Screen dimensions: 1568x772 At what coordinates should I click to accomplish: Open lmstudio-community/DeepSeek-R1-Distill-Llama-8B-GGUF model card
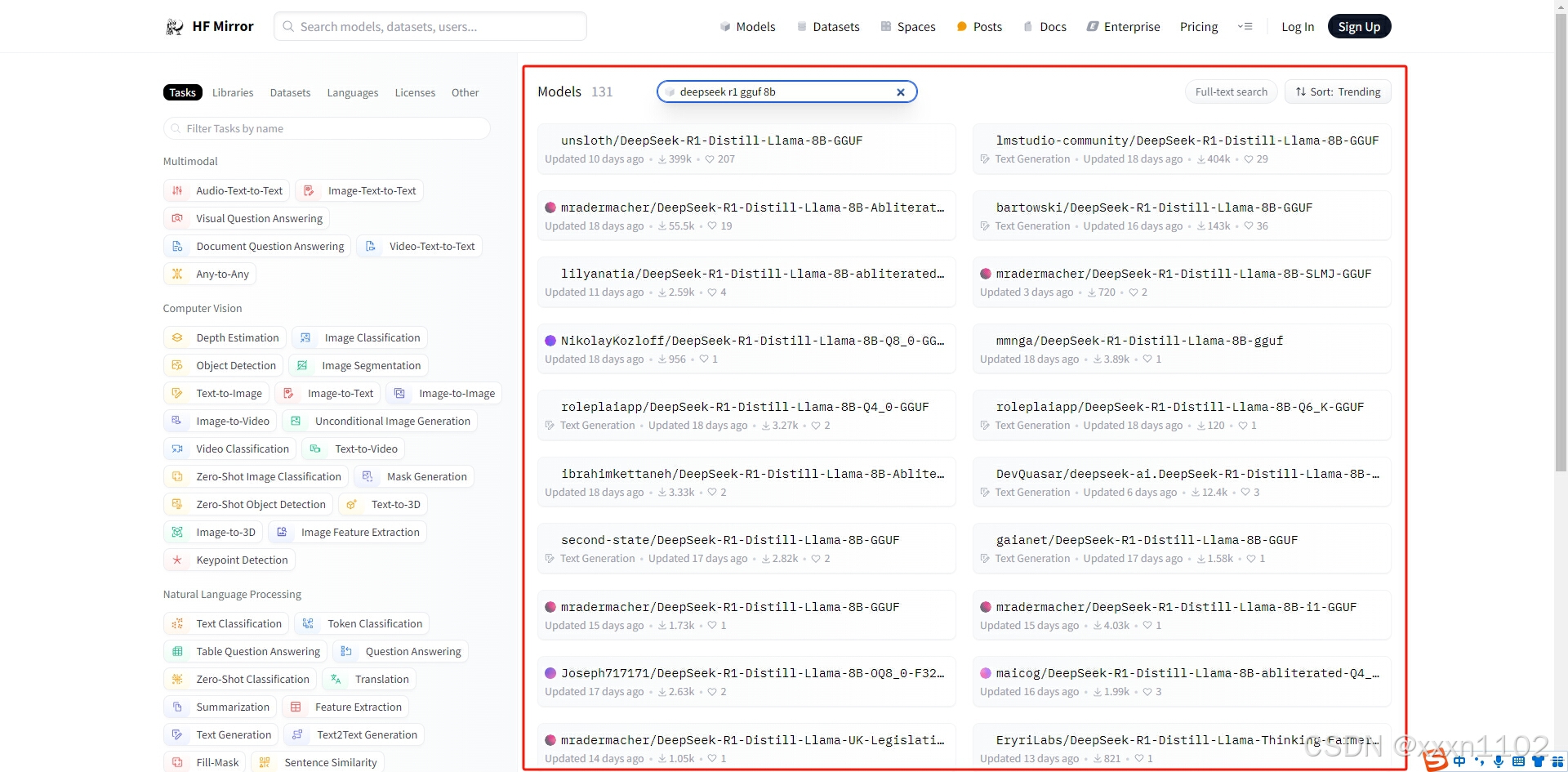(x=1181, y=149)
